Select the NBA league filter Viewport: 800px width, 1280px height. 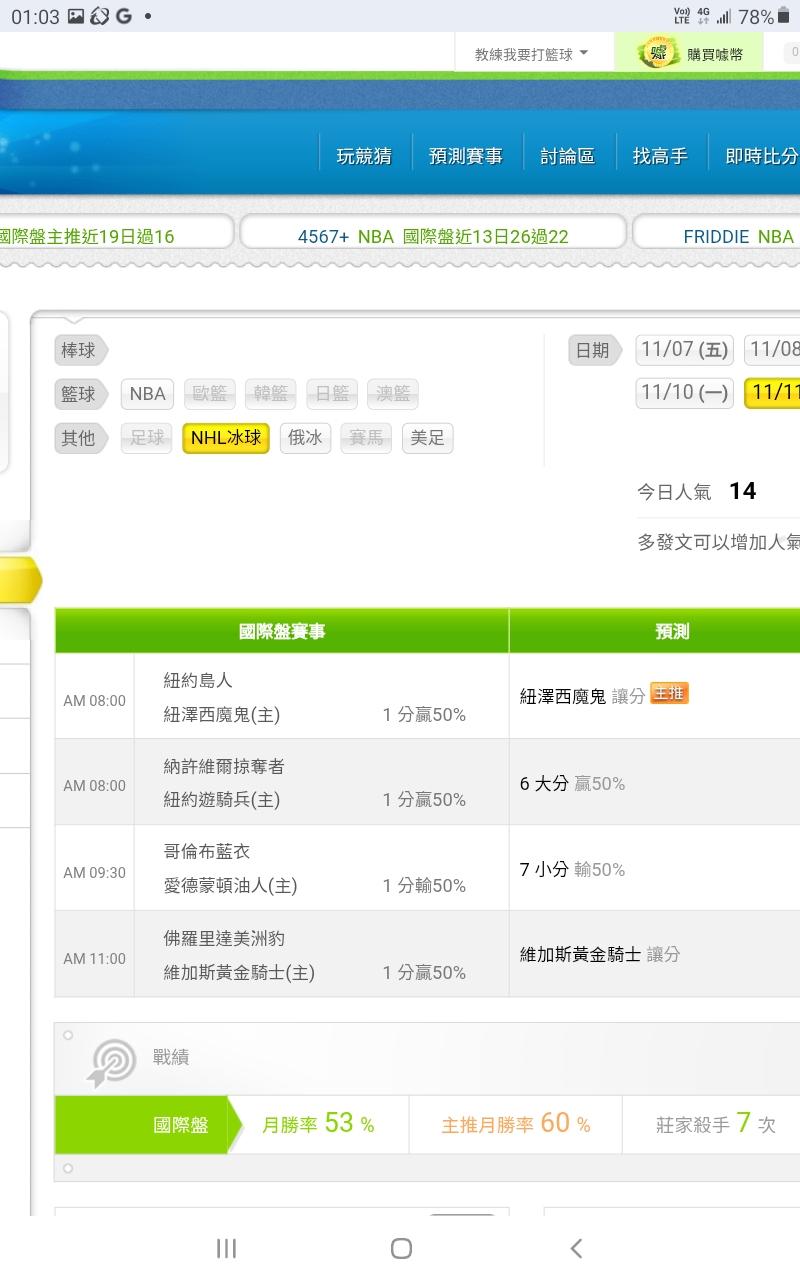pos(147,394)
